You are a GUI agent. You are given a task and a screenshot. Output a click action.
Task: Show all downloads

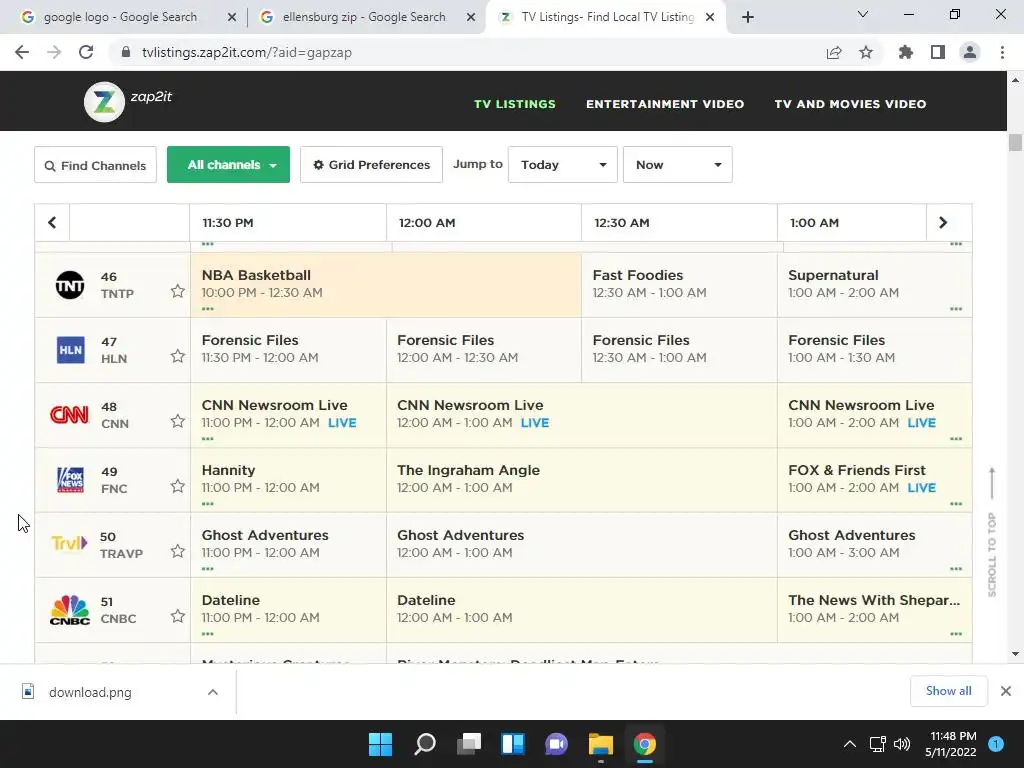tap(948, 691)
